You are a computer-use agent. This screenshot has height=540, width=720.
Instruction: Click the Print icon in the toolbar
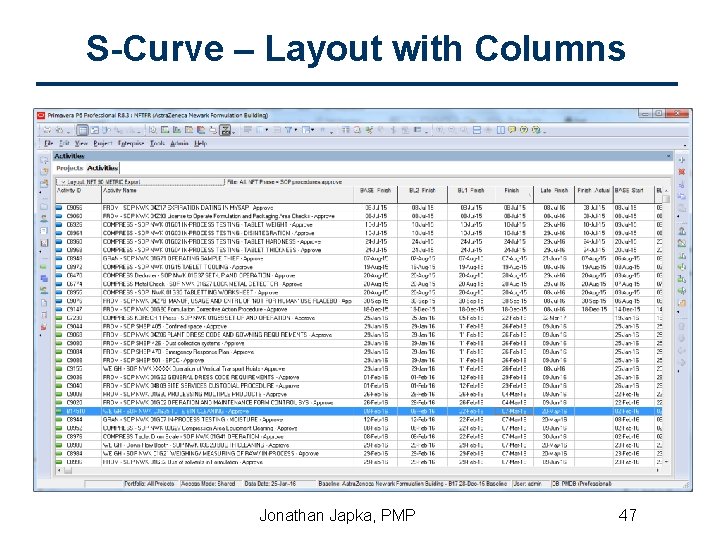pyautogui.click(x=47, y=130)
